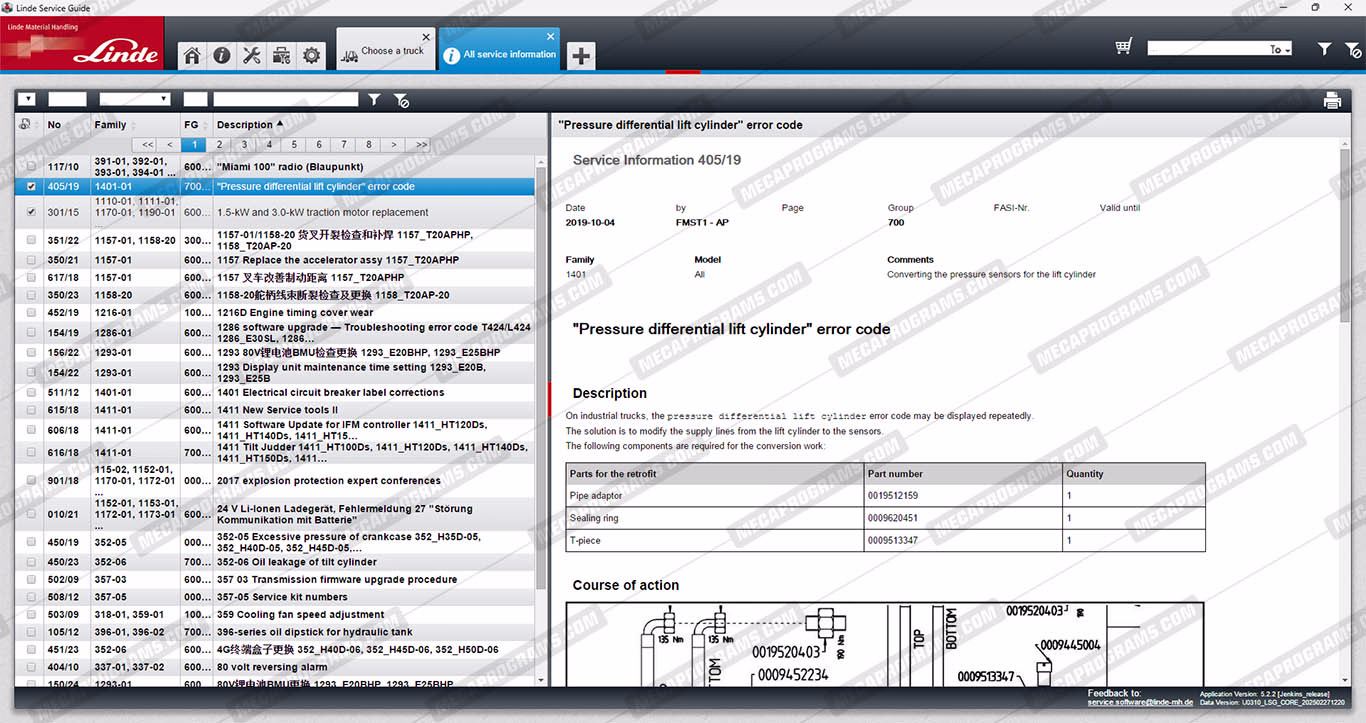Image resolution: width=1366 pixels, height=723 pixels.
Task: Go to page 2 of the list
Action: (219, 145)
